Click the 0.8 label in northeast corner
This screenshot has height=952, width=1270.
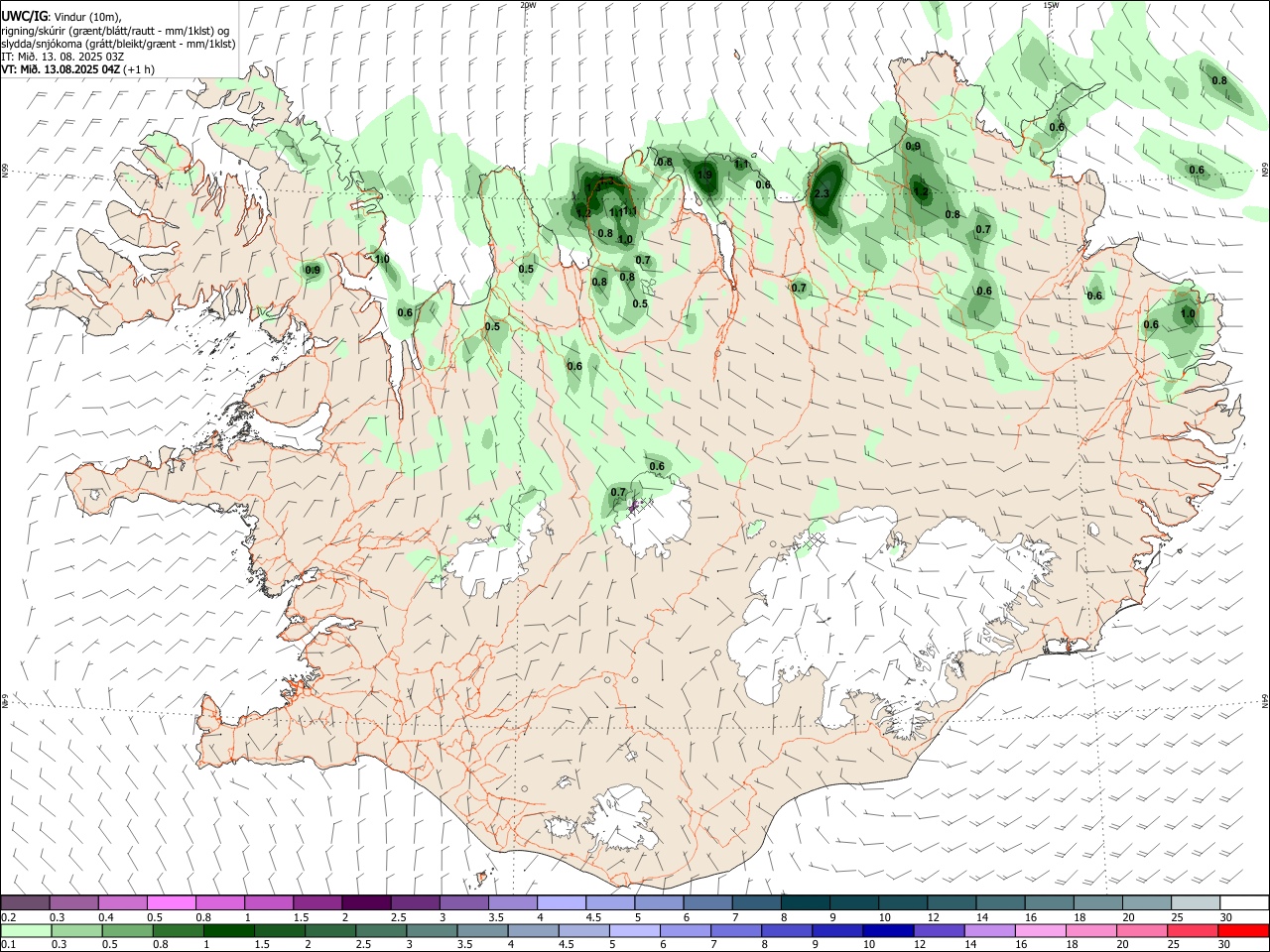pos(1219,80)
